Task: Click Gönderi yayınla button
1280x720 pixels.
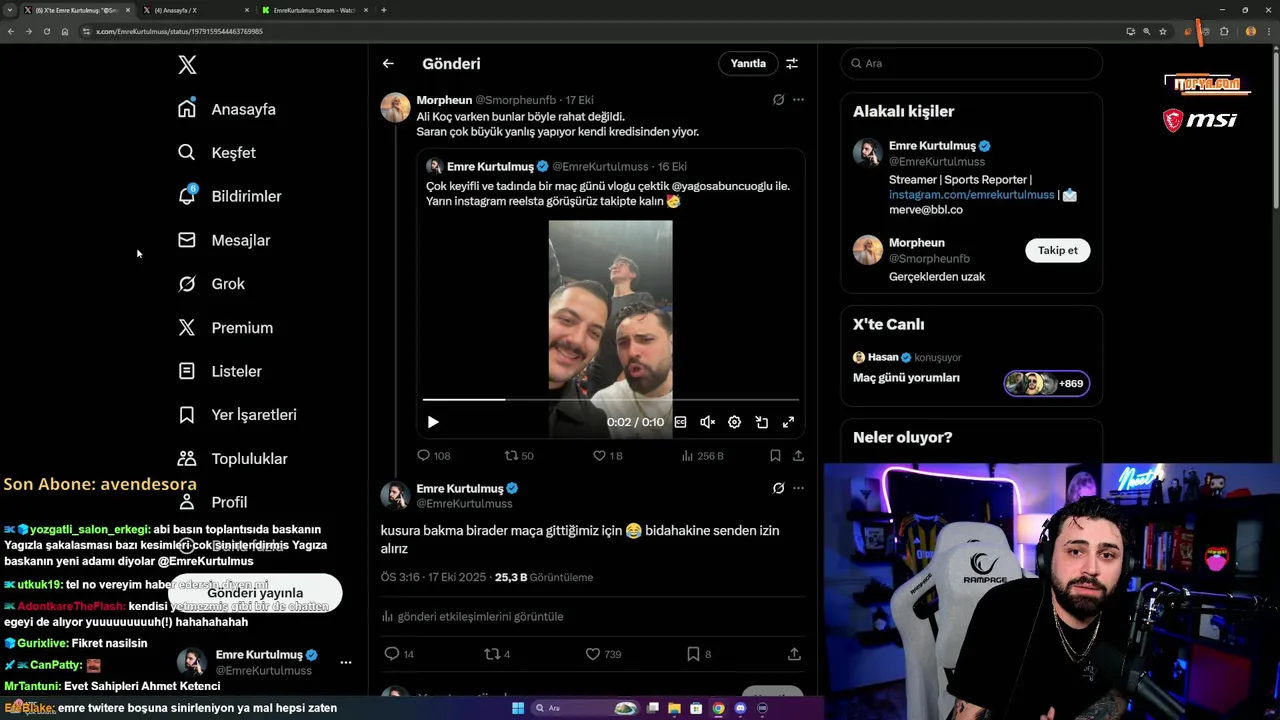Action: [x=255, y=593]
